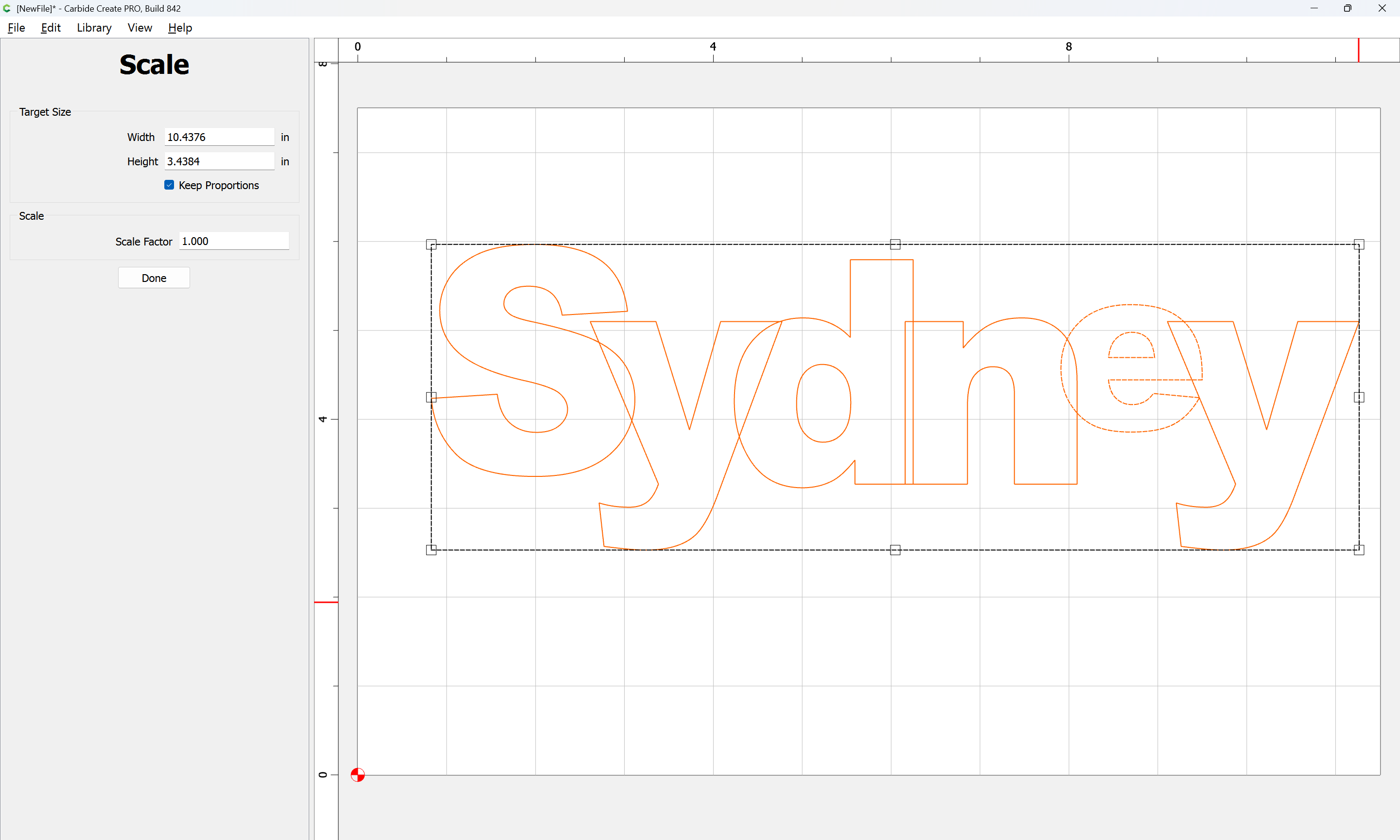
Task: Click the top-left selection resize handle
Action: (431, 245)
